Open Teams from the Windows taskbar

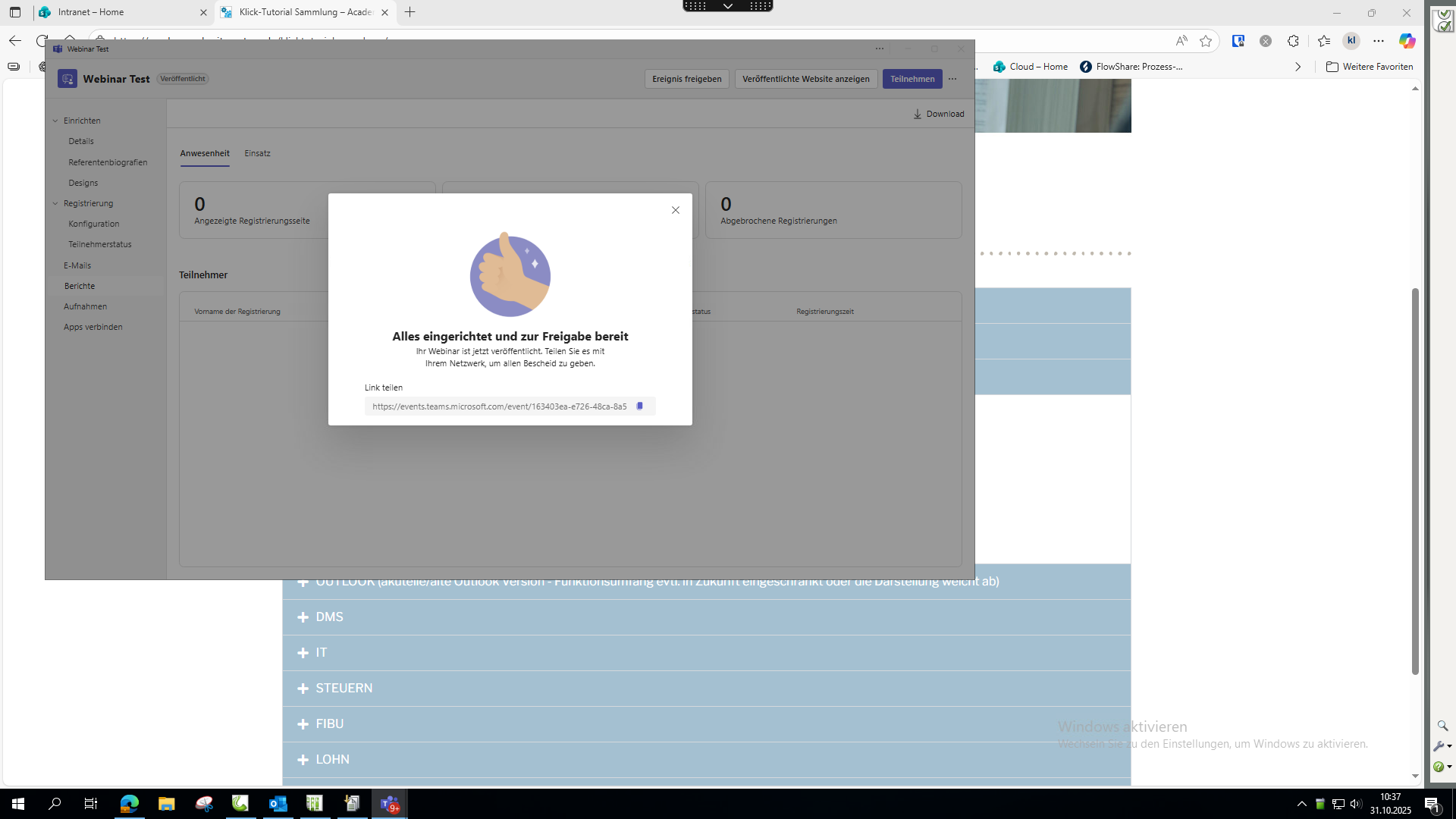point(390,804)
